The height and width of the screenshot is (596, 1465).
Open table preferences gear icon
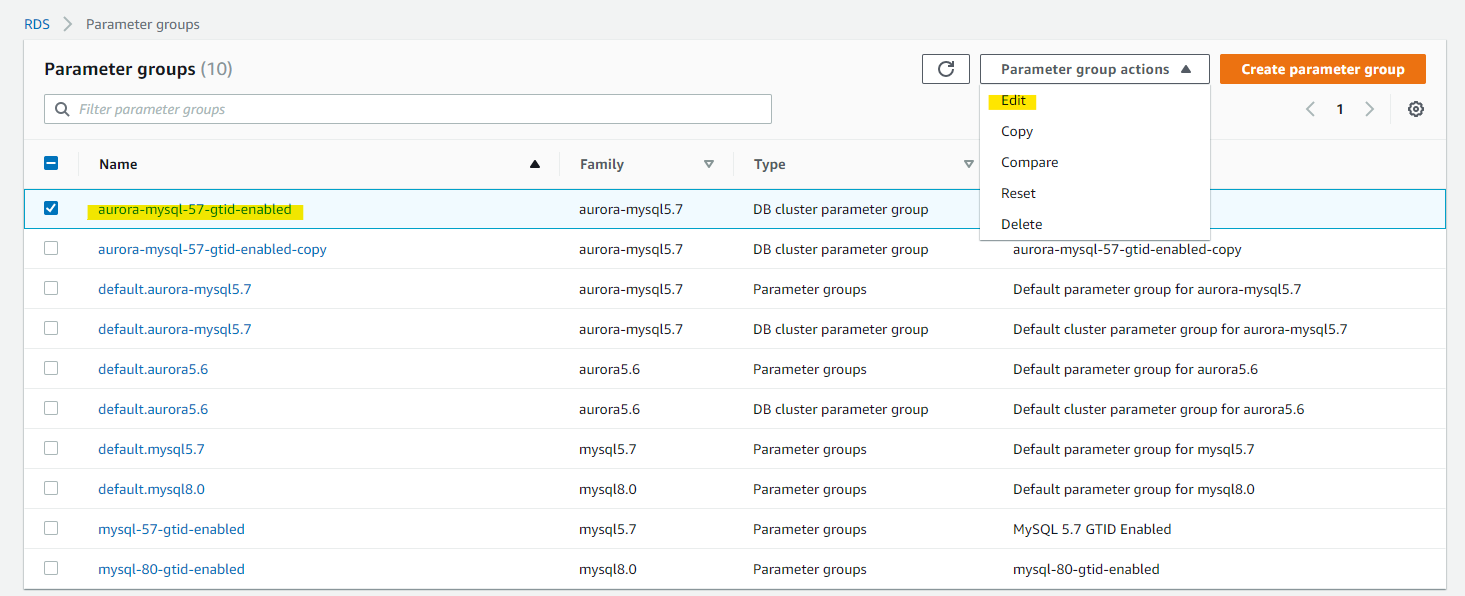[1416, 109]
